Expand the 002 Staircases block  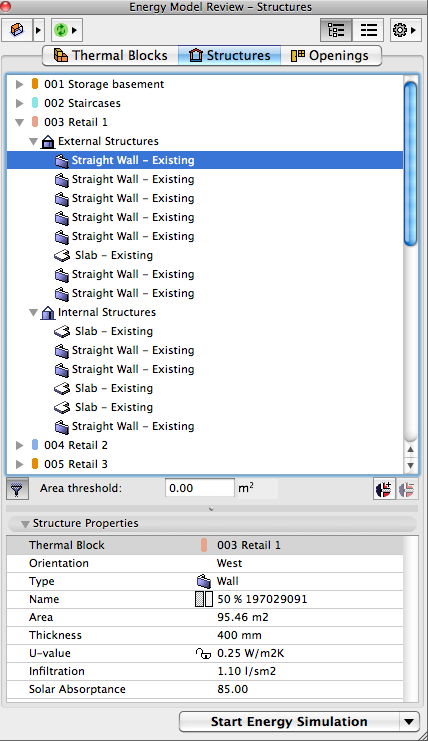point(19,103)
